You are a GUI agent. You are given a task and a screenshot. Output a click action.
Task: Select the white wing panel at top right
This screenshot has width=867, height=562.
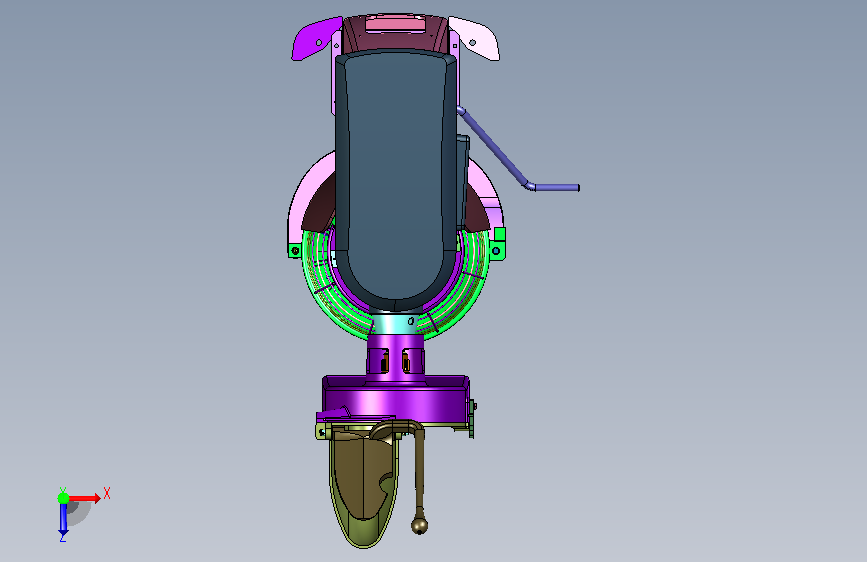475,38
